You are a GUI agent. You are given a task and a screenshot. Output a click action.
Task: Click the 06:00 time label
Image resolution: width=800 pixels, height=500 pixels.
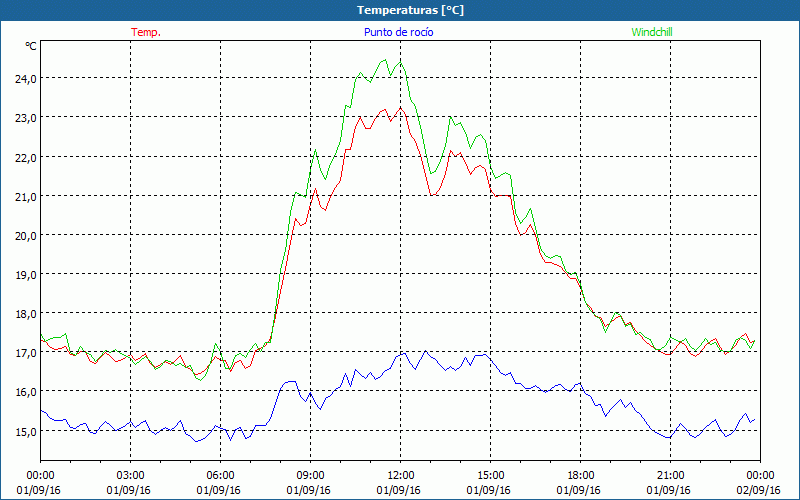[220, 475]
